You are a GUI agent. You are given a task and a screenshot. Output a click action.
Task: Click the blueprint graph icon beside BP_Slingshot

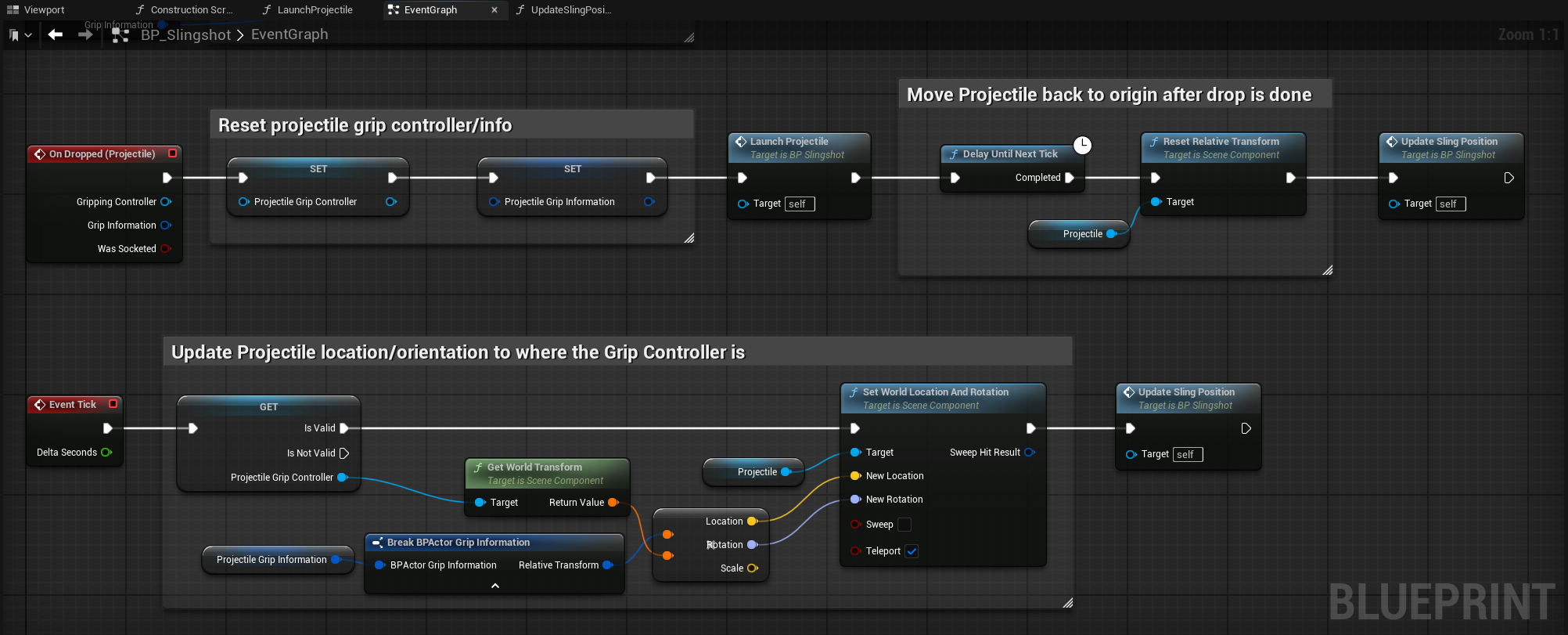(120, 35)
